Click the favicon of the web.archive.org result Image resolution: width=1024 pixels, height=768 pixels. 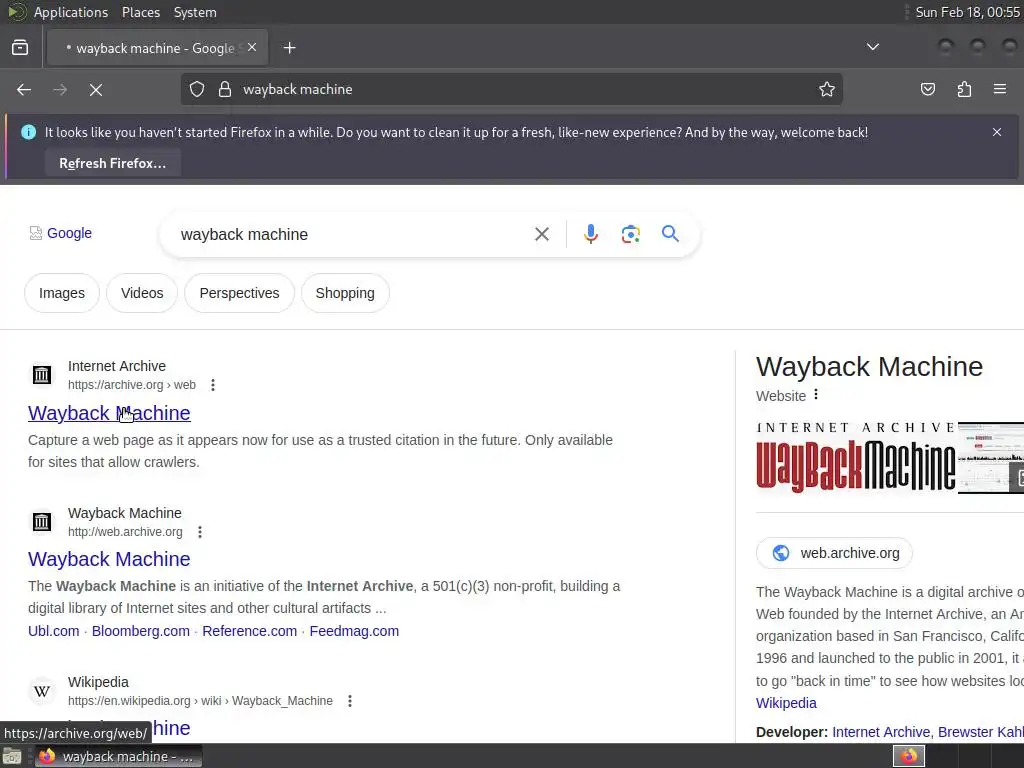coord(42,522)
